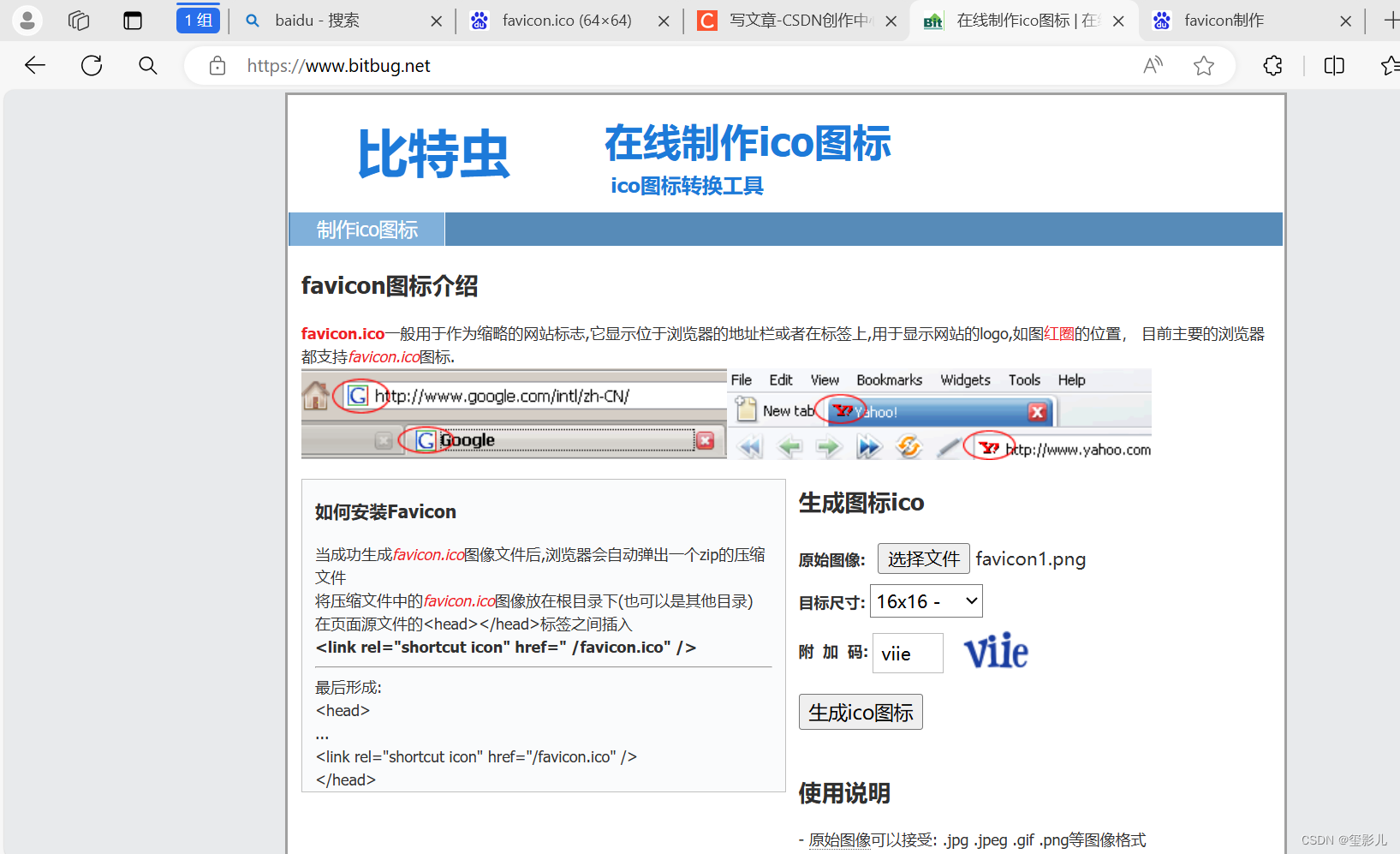This screenshot has height=854, width=1400.
Task: Open the browser Extensions icon
Action: [1272, 65]
